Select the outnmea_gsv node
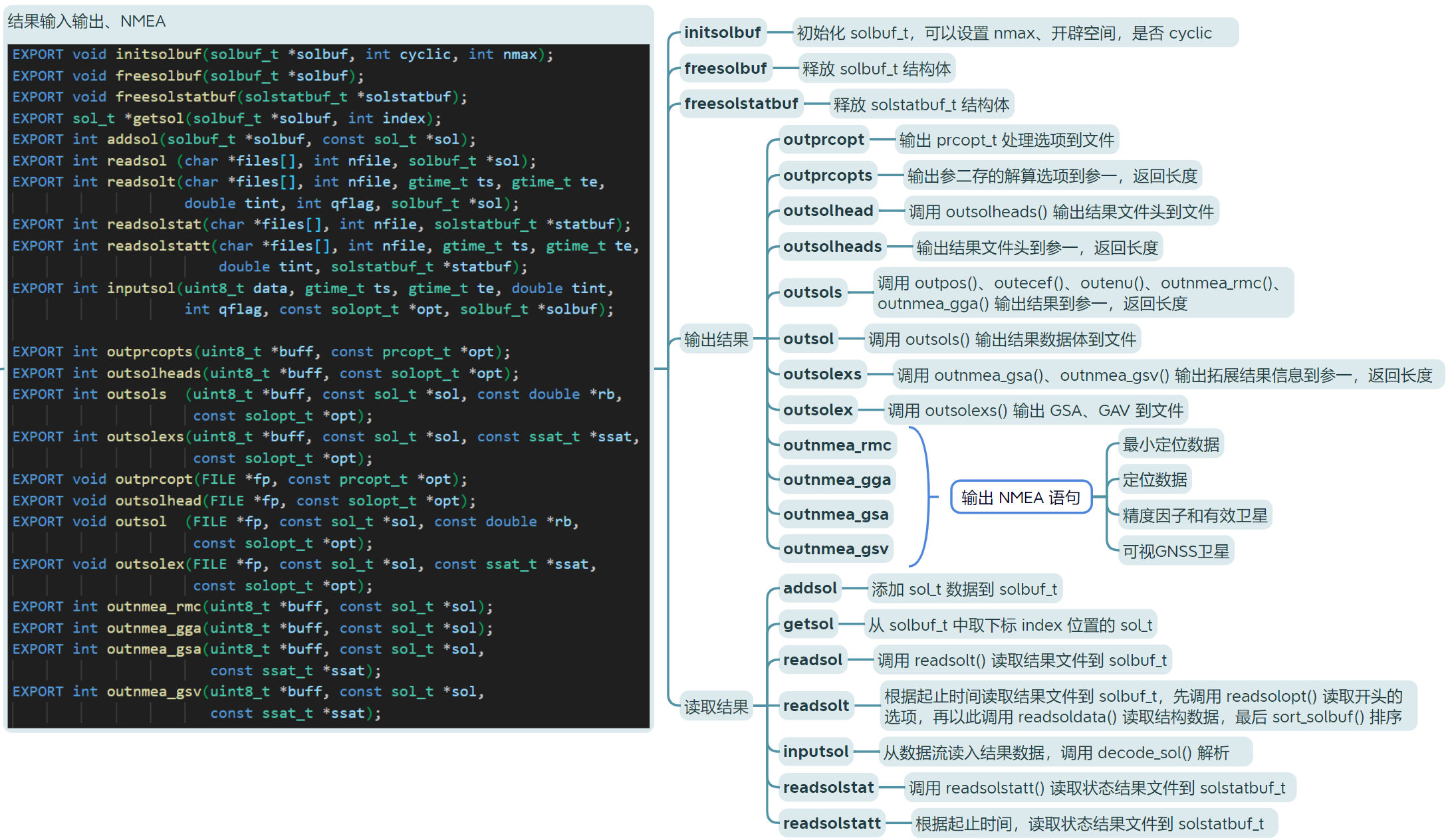The image size is (1450, 840). (x=835, y=549)
